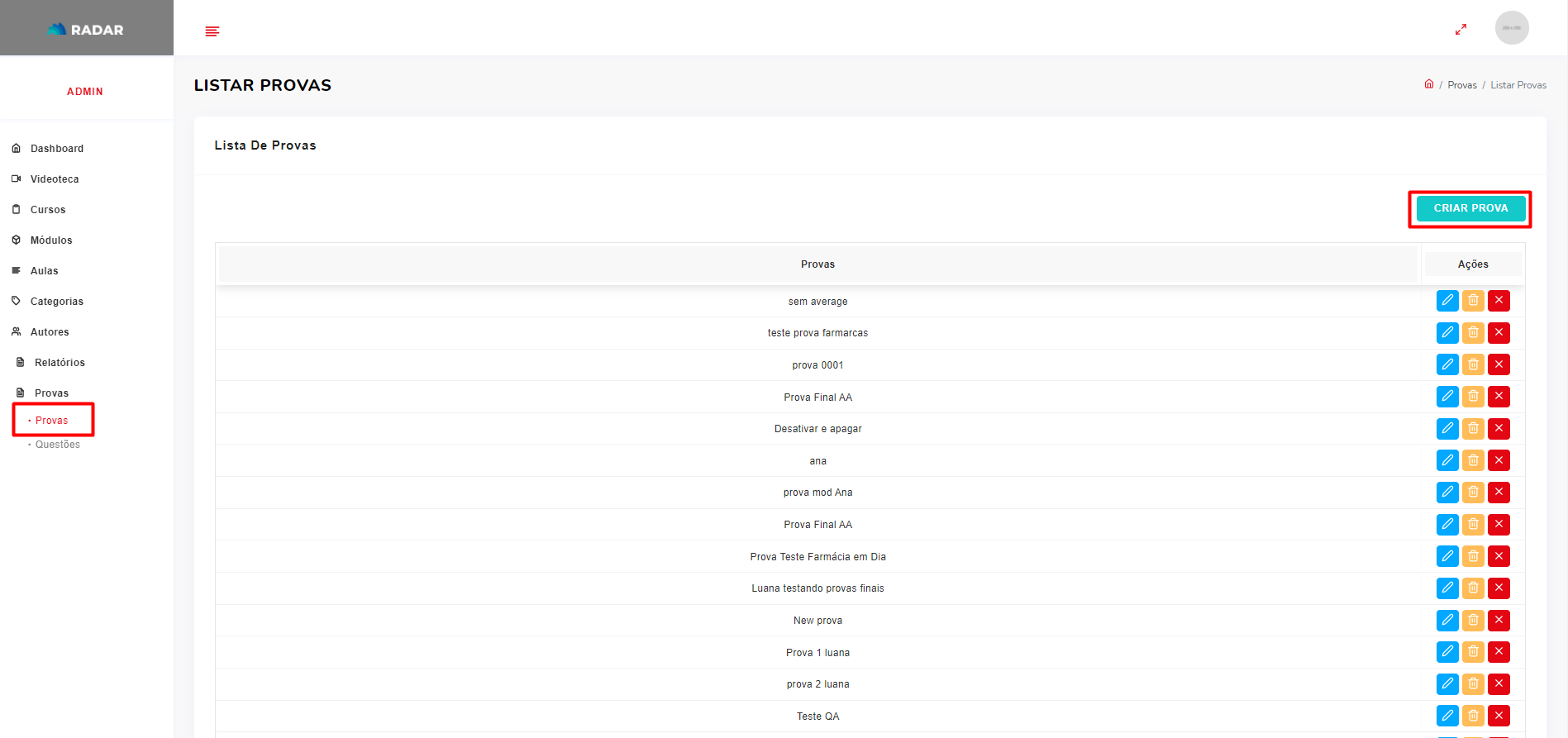1568x738 pixels.
Task: Click the hamburger menu toggle icon
Action: [212, 31]
